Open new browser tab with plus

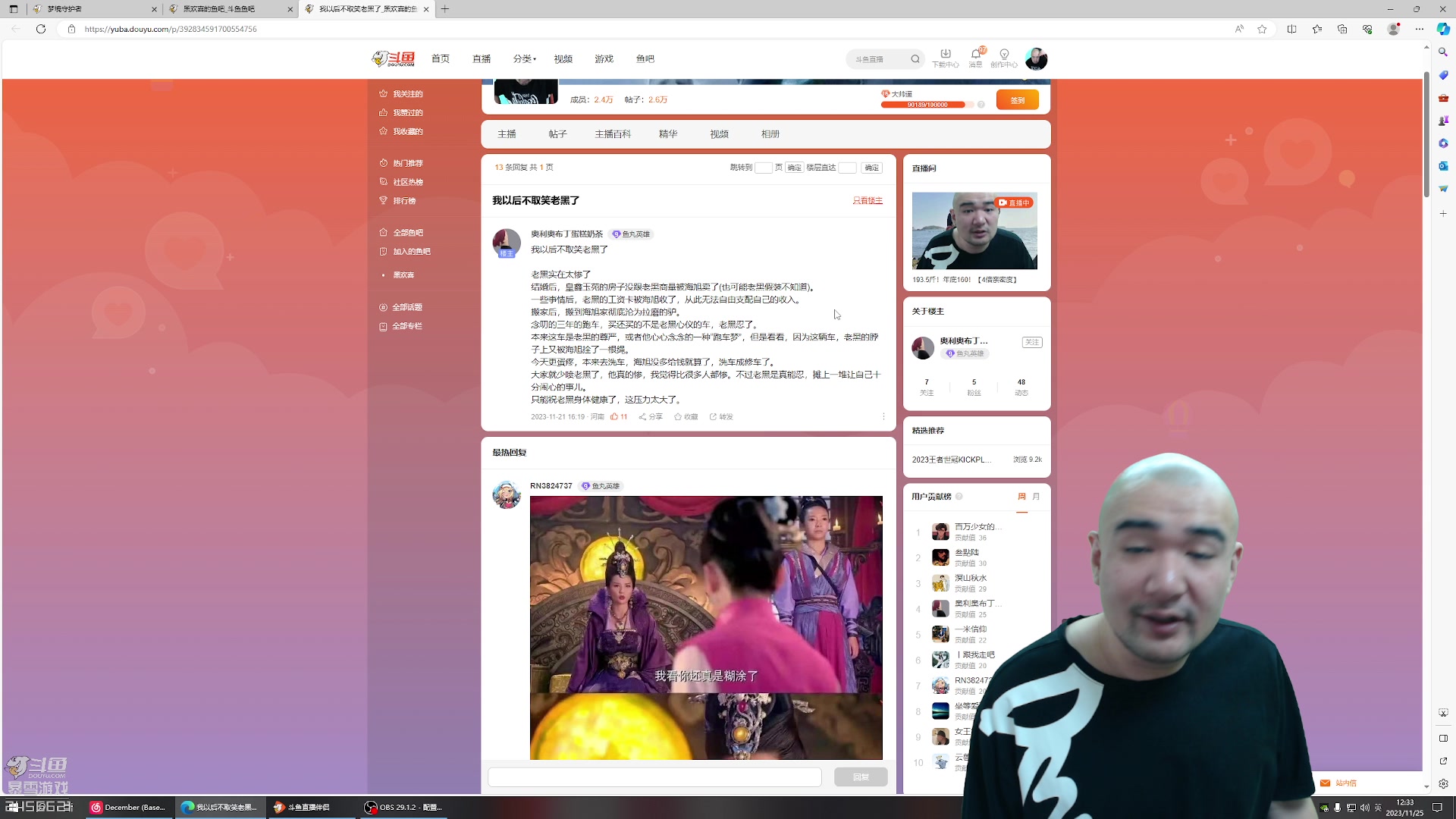pyautogui.click(x=445, y=9)
